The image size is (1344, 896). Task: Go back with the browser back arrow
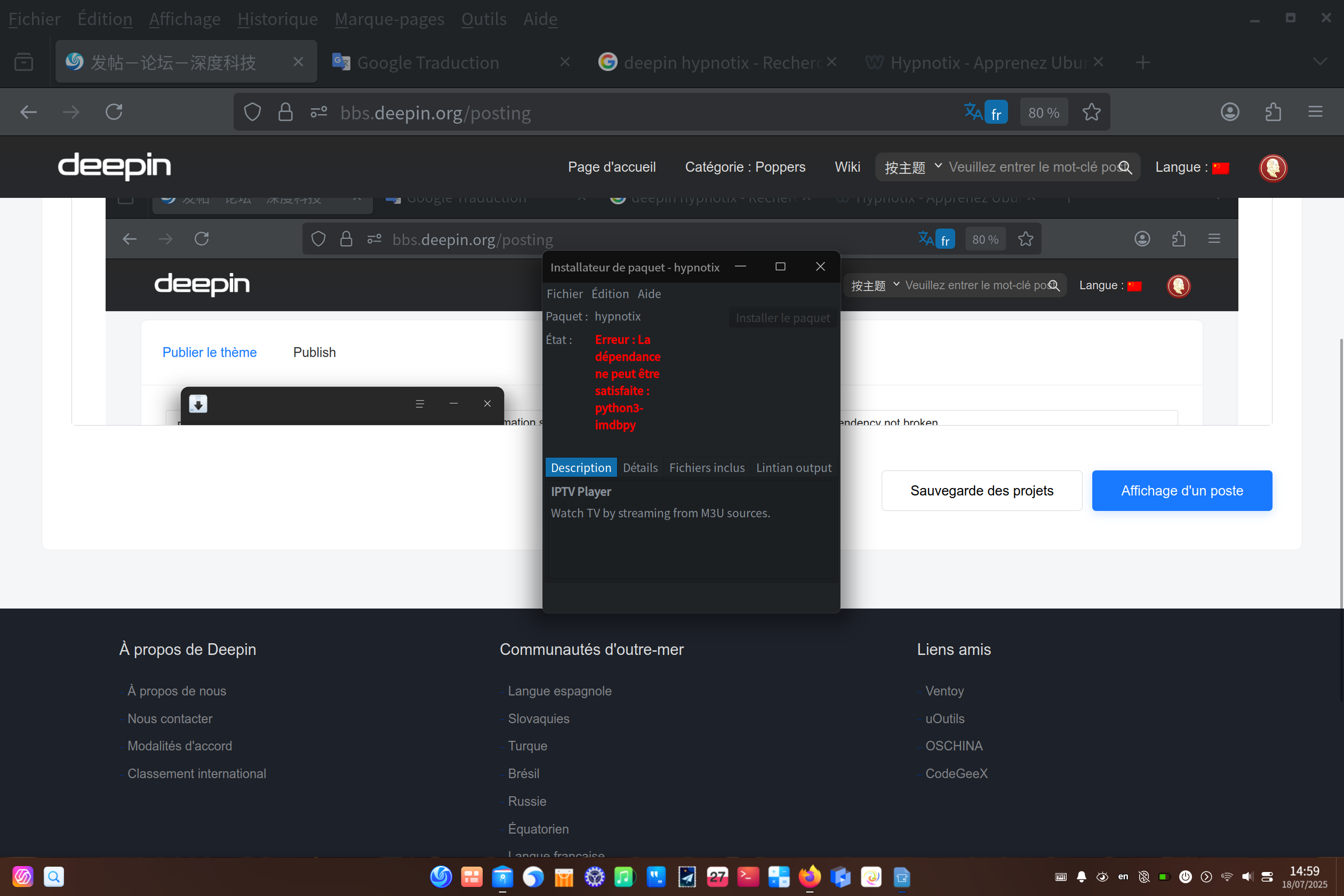click(x=29, y=112)
